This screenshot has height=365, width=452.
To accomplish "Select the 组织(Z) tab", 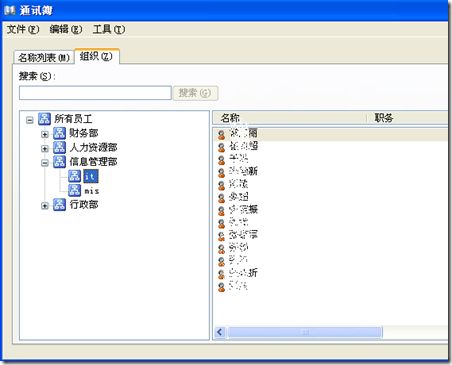I will (x=96, y=56).
